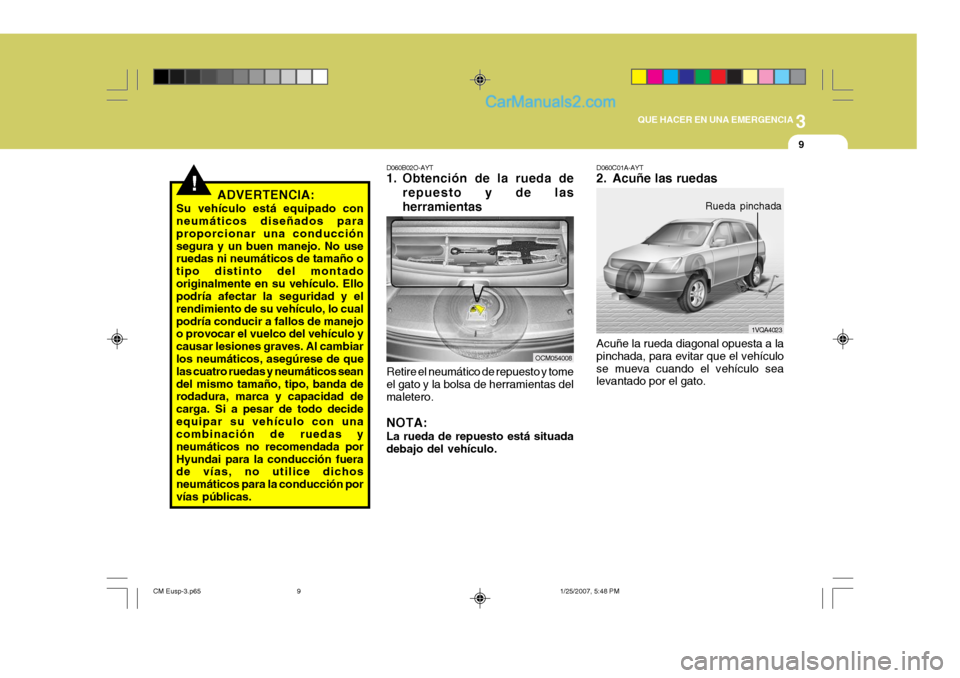Click the 'QUE HACER EN UNA EMERGENCIA' header
The image size is (960, 678).
(715, 120)
